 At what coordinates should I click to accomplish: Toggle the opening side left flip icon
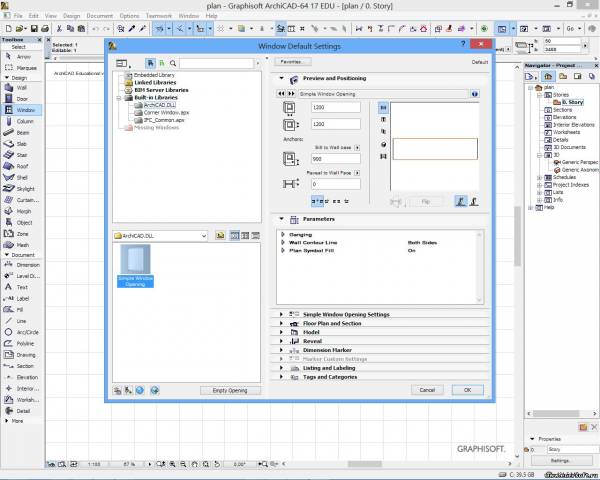coord(461,201)
